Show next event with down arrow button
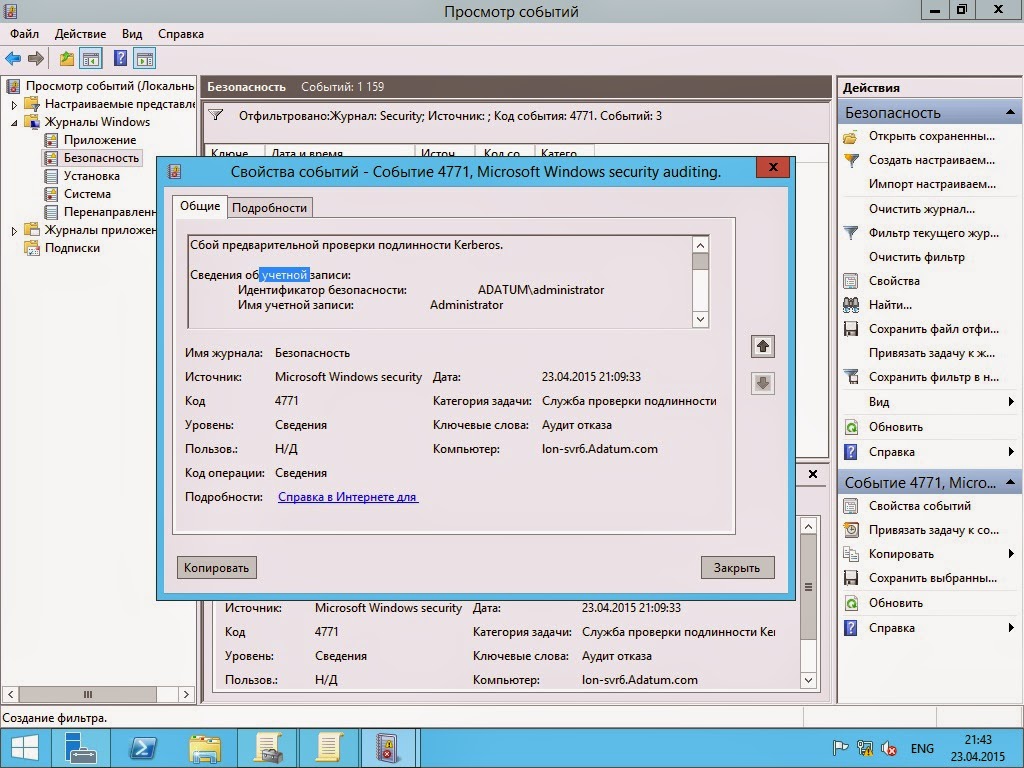The image size is (1024, 768). (763, 383)
